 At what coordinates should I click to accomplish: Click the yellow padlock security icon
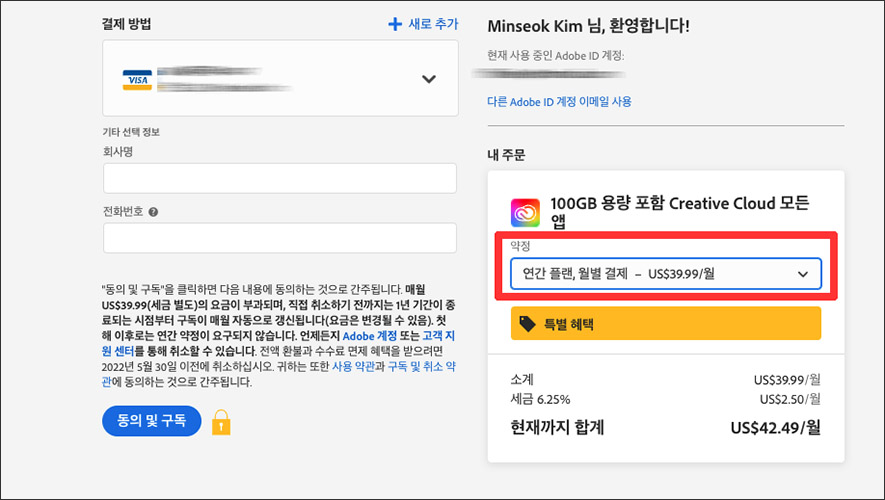[x=221, y=422]
